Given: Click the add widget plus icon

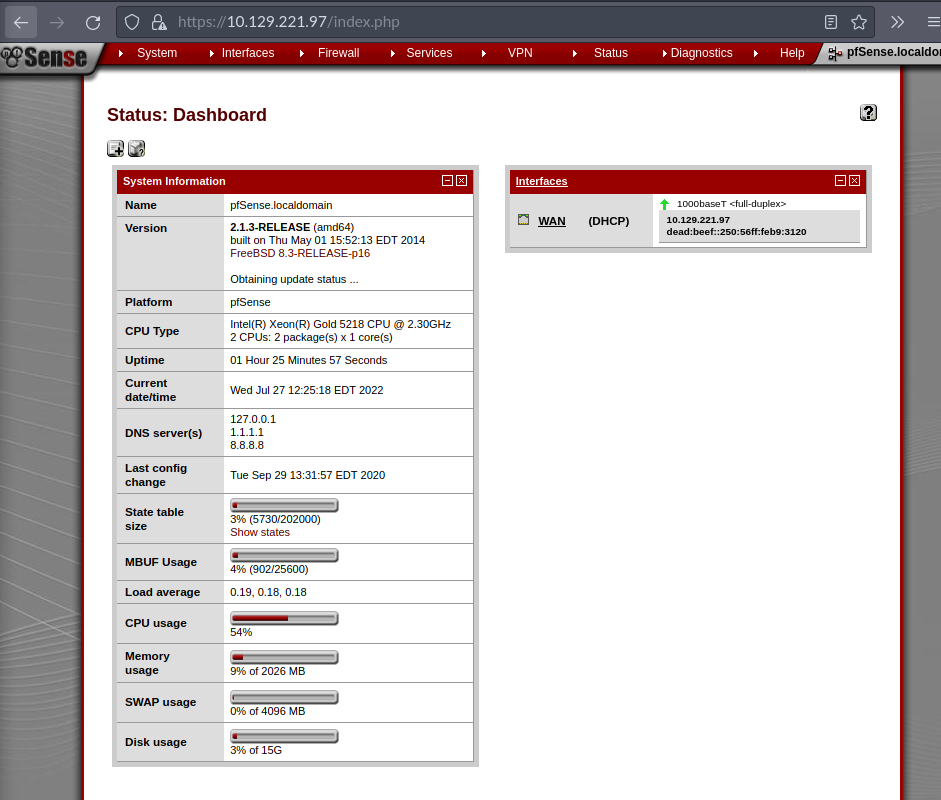Looking at the screenshot, I should click(115, 148).
